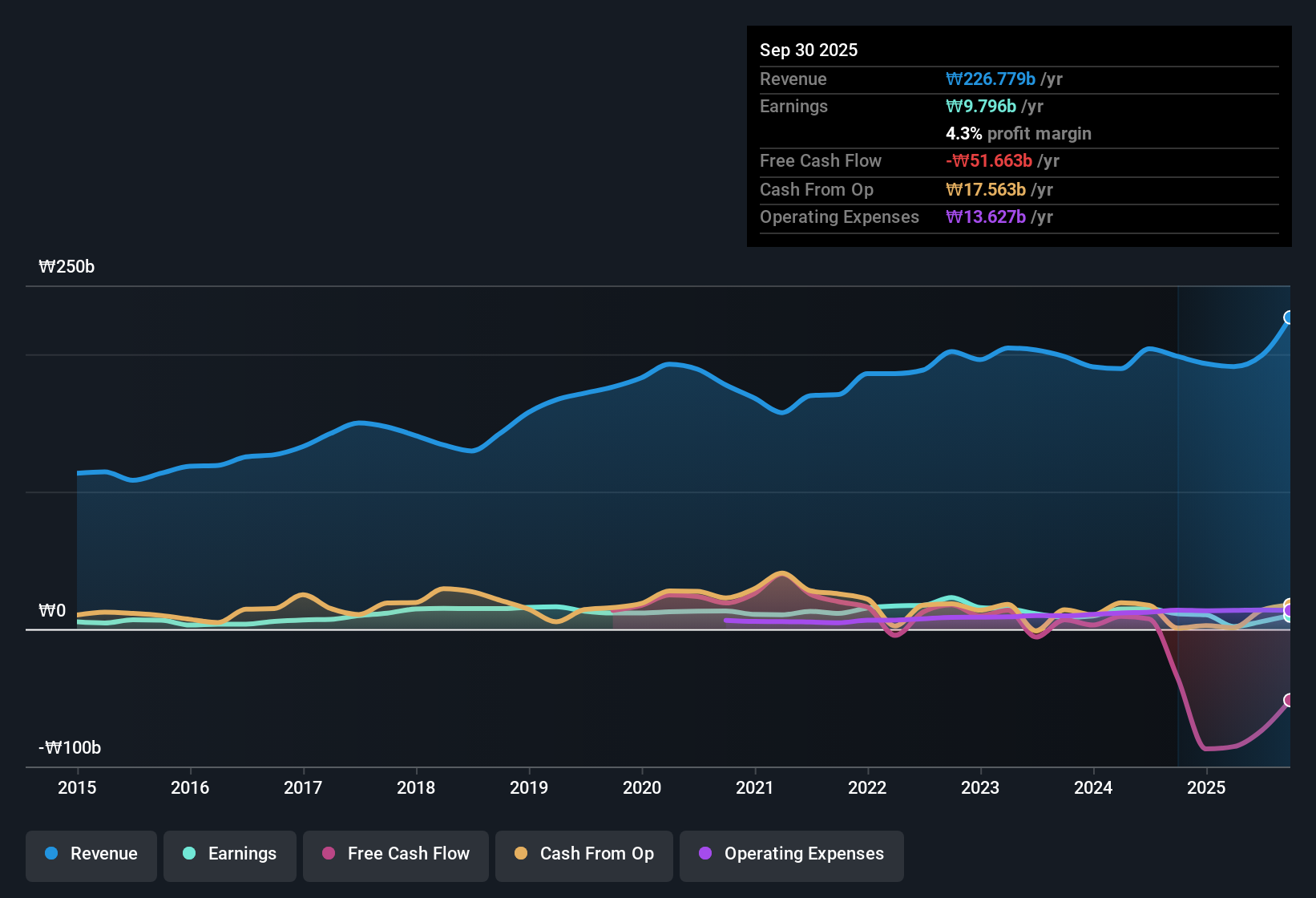1316x898 pixels.
Task: Toggle the Earnings series visibility
Action: pyautogui.click(x=229, y=854)
